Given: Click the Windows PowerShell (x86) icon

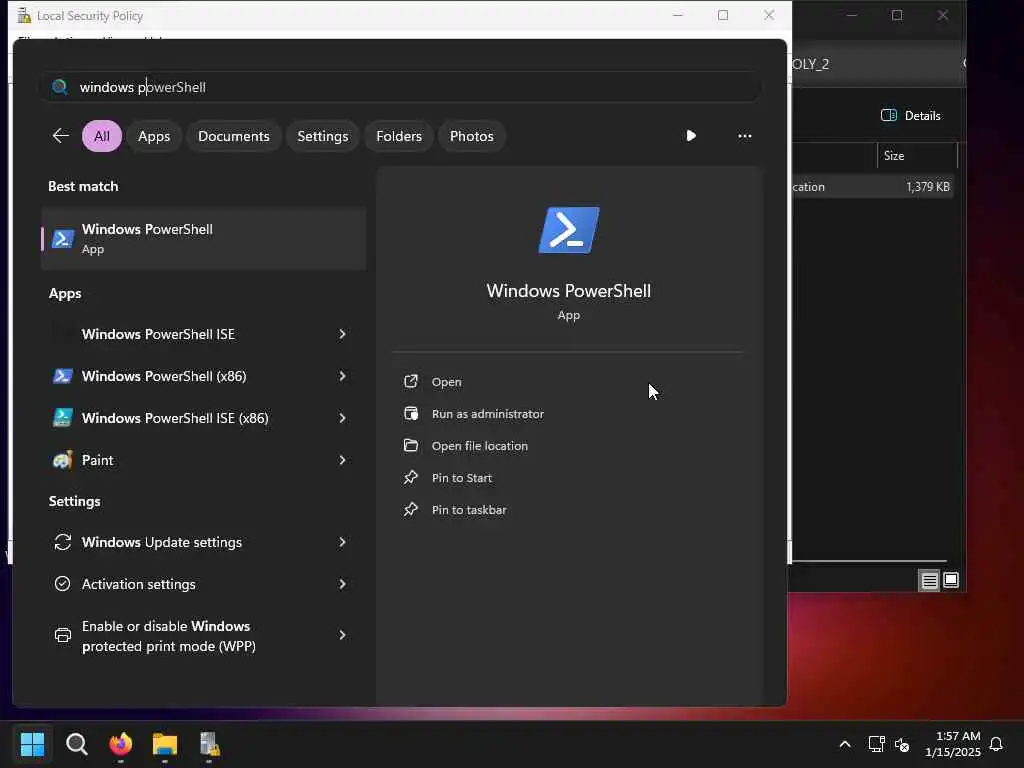Looking at the screenshot, I should [63, 376].
